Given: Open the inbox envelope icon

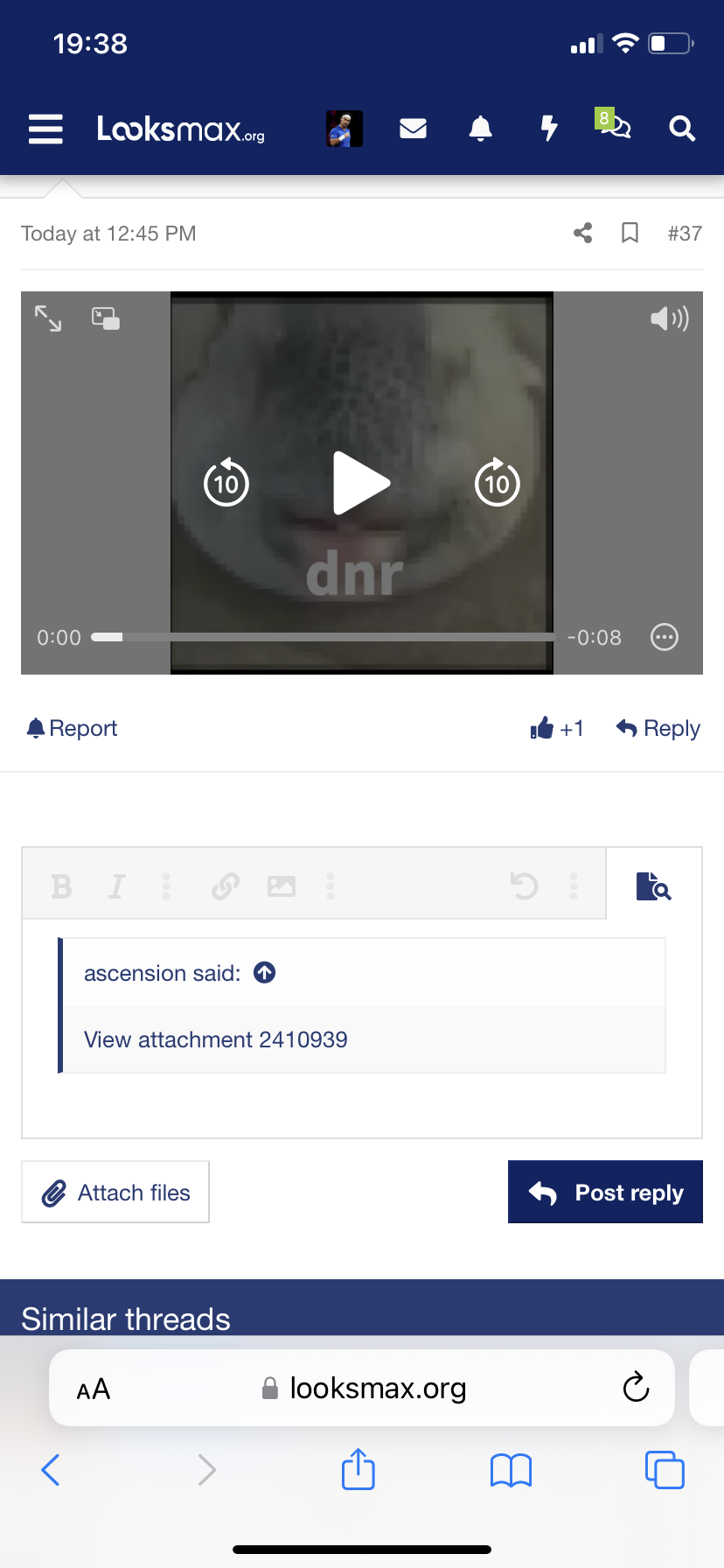Looking at the screenshot, I should tap(413, 129).
